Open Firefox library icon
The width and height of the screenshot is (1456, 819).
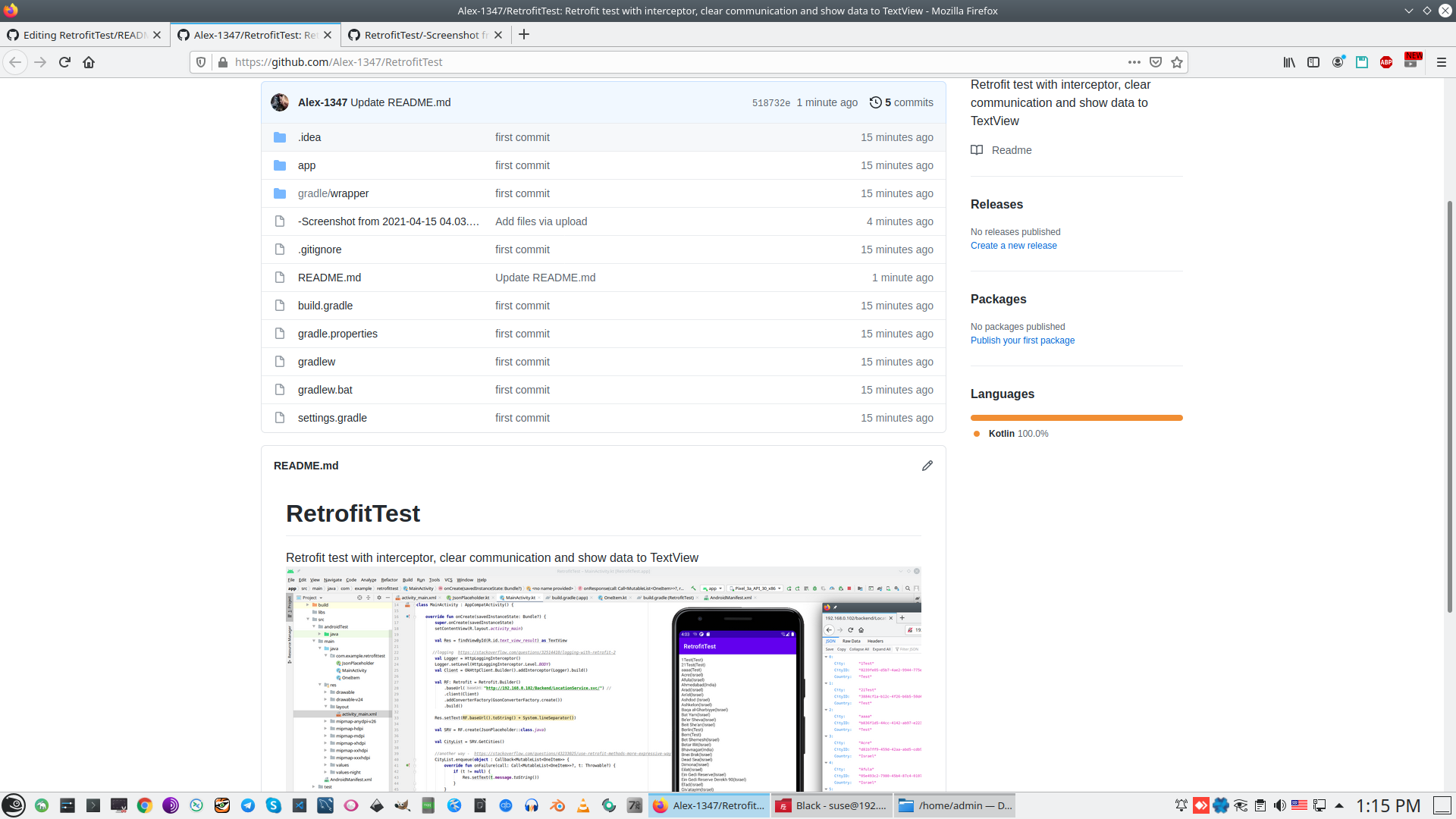click(x=1288, y=62)
